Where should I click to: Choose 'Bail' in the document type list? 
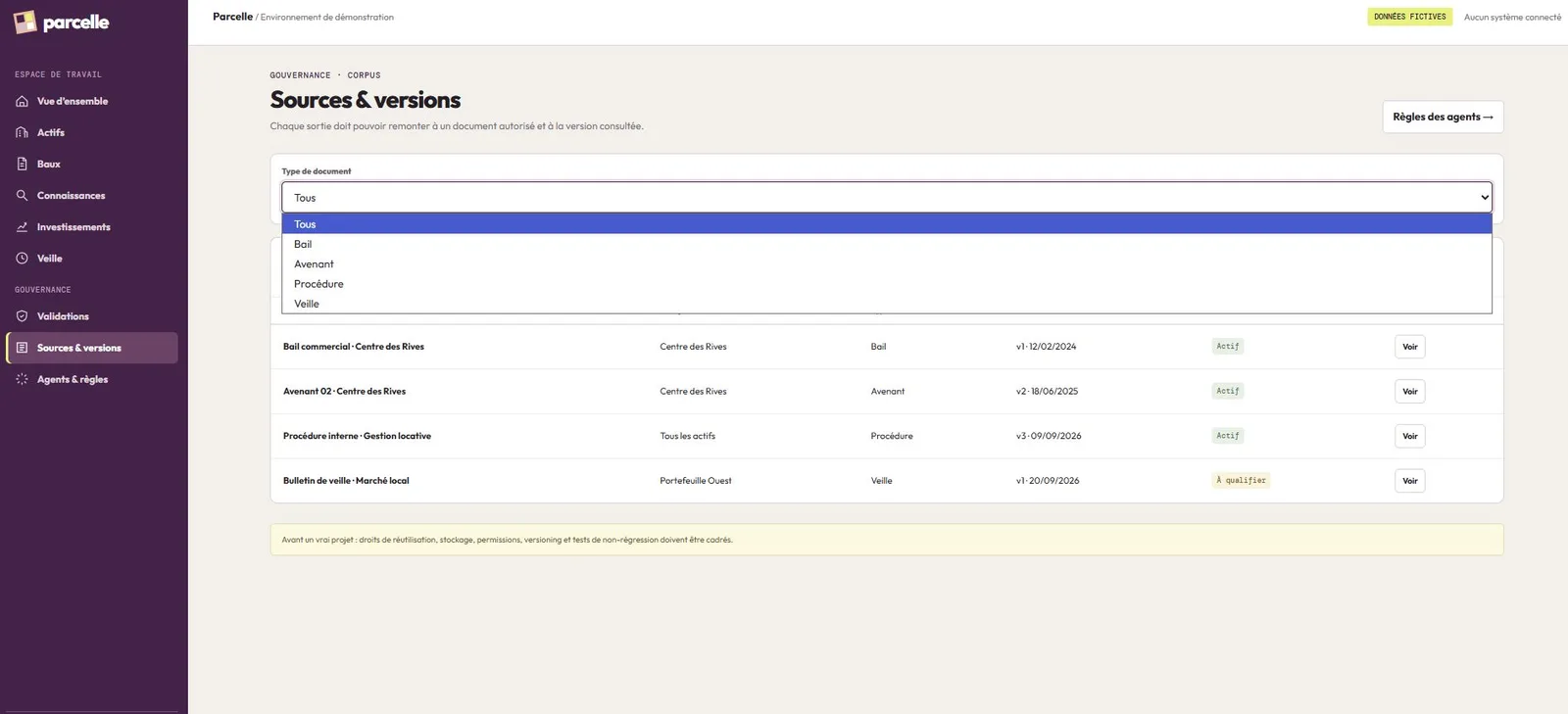887,244
